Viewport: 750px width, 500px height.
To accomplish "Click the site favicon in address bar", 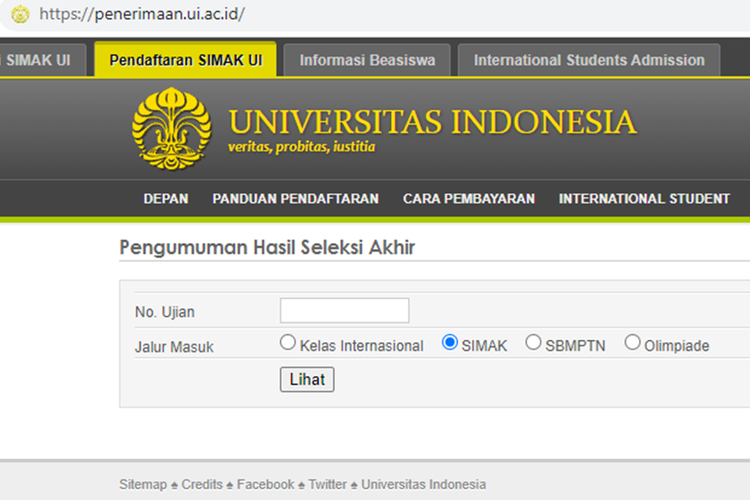I will click(x=20, y=15).
